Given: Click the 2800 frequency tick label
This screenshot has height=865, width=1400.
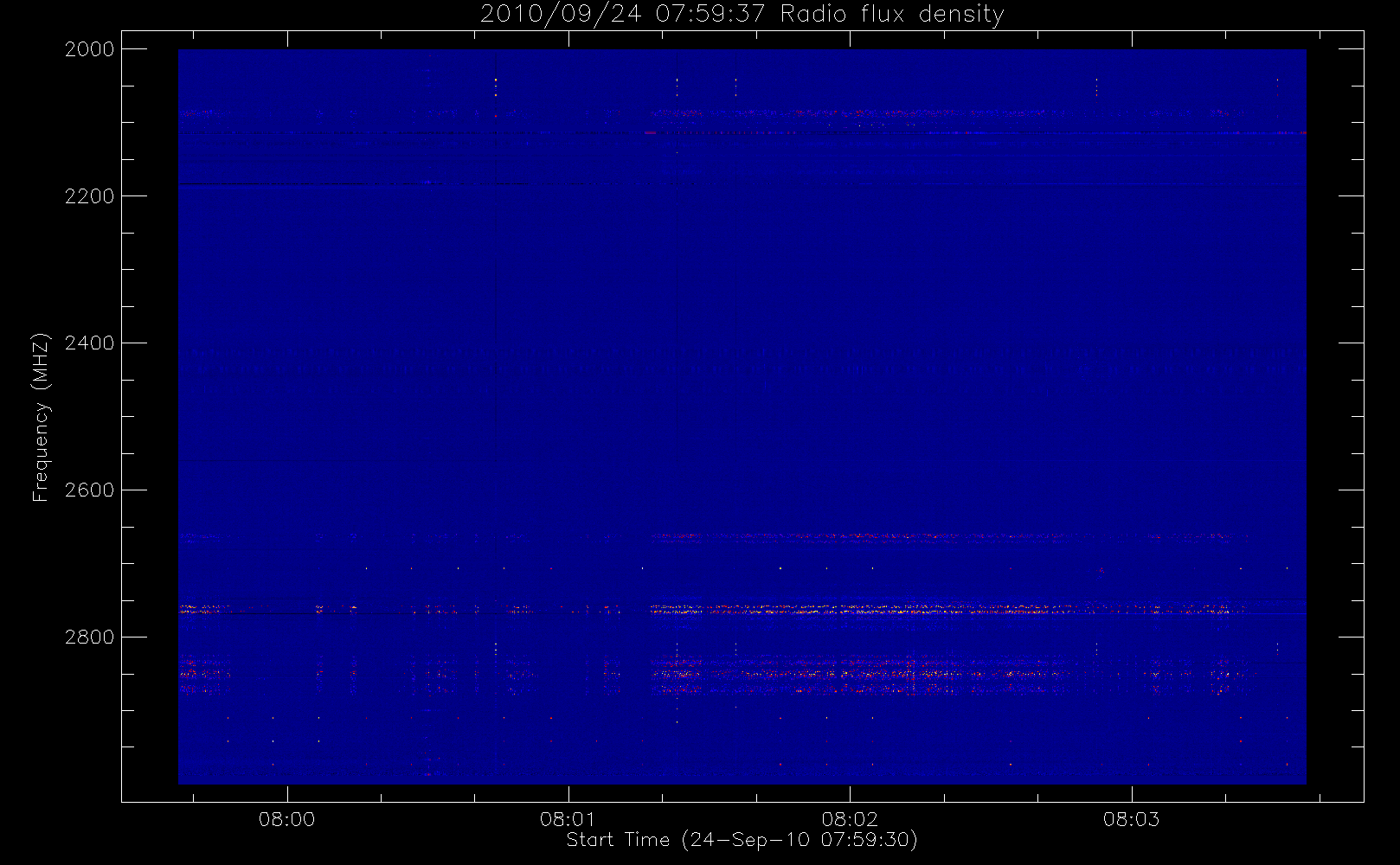Looking at the screenshot, I should tap(90, 638).
